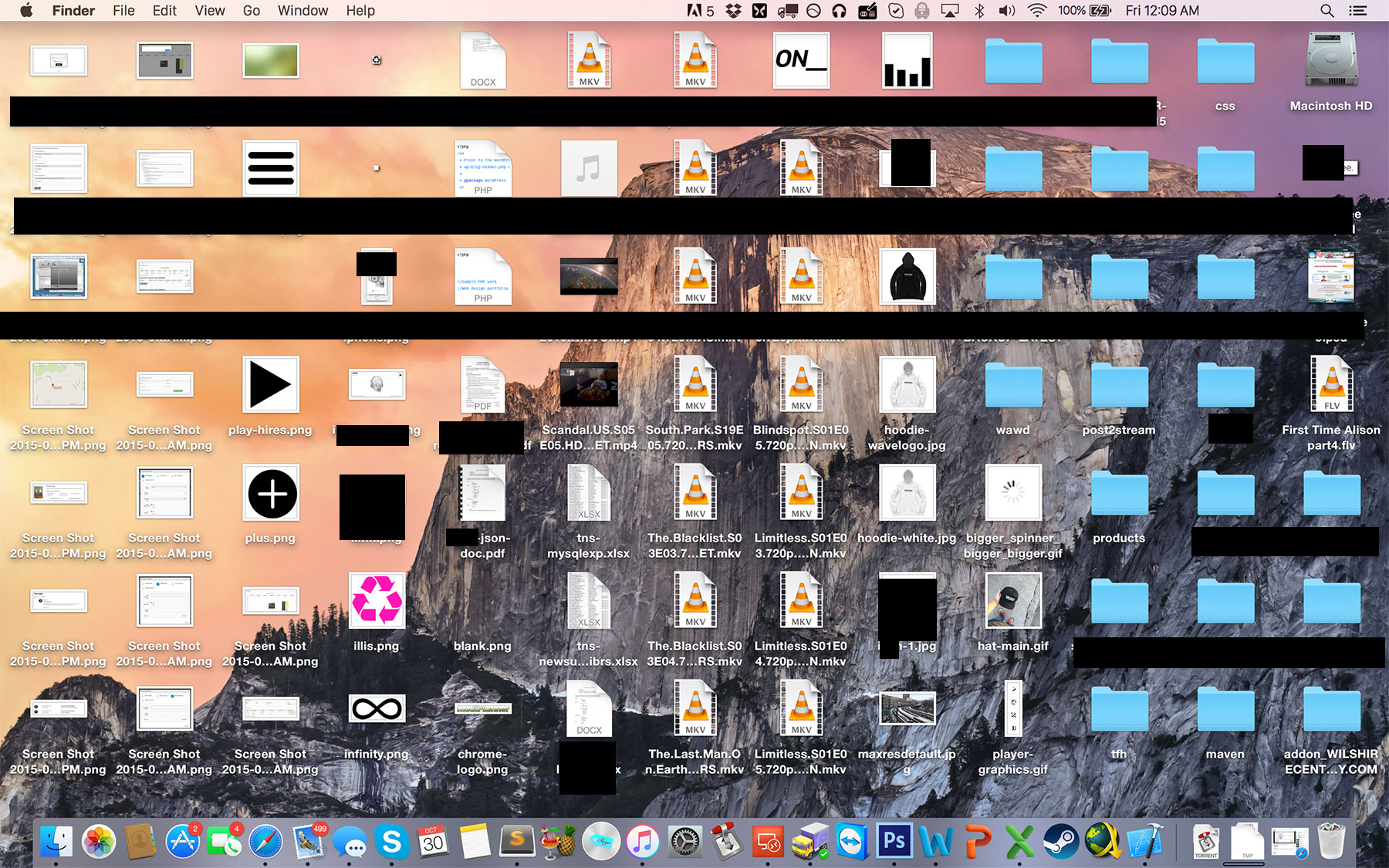Viewport: 1389px width, 868px height.
Task: Select hat-main.gif thumbnail
Action: pos(1013,600)
